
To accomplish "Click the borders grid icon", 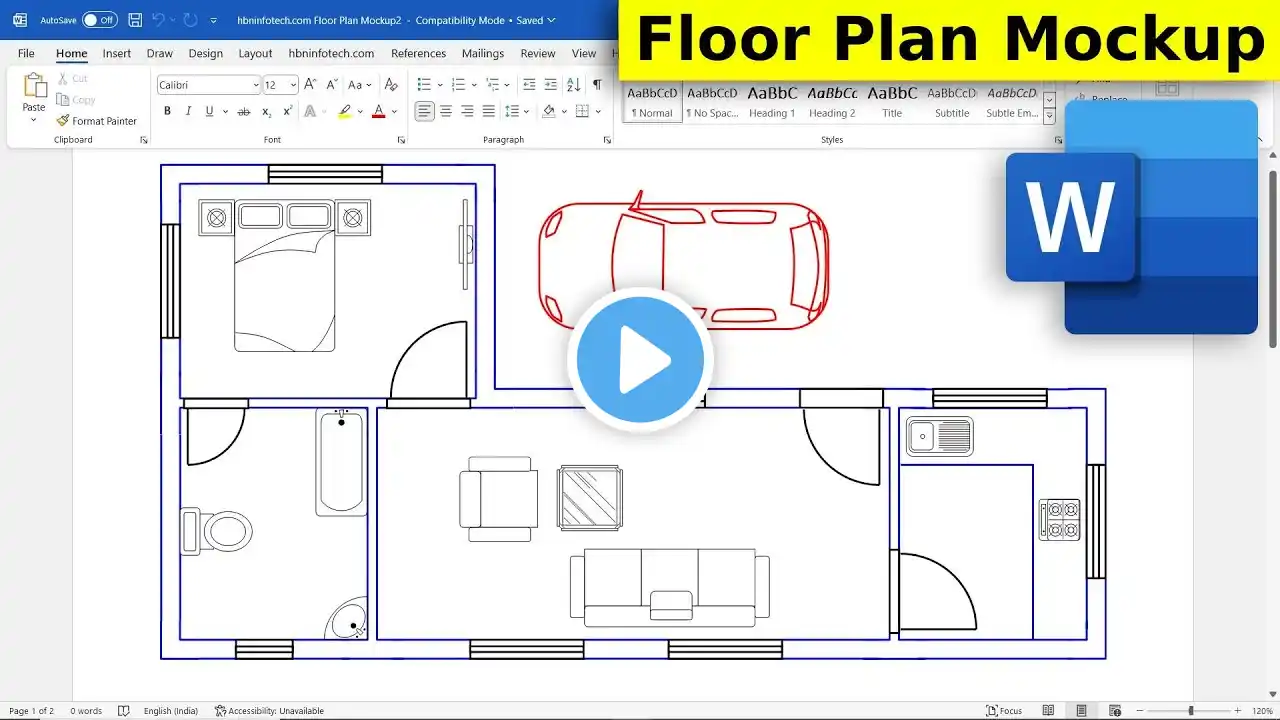I will pyautogui.click(x=582, y=111).
